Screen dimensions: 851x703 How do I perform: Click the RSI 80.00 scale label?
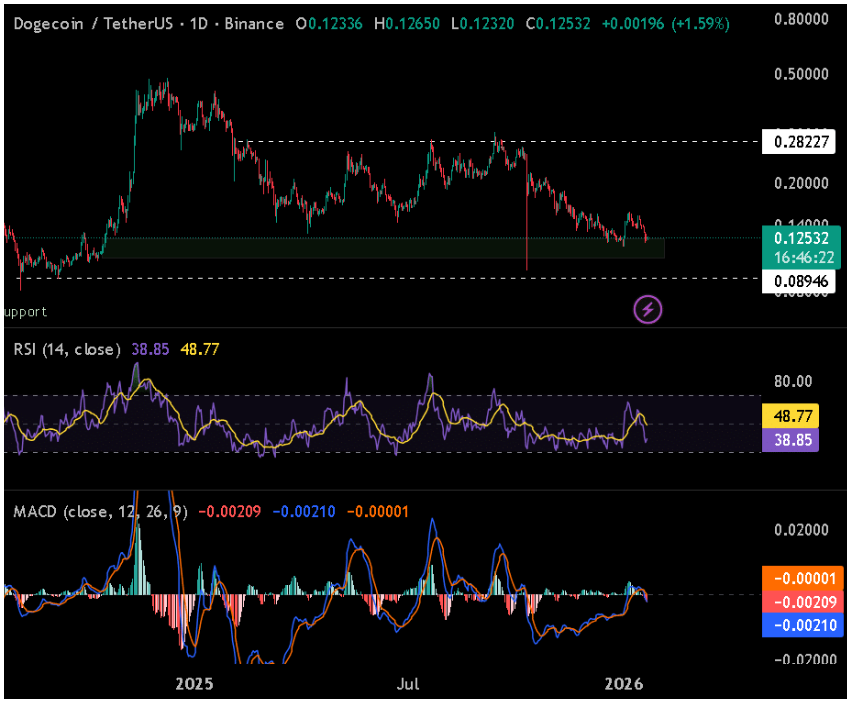point(793,381)
